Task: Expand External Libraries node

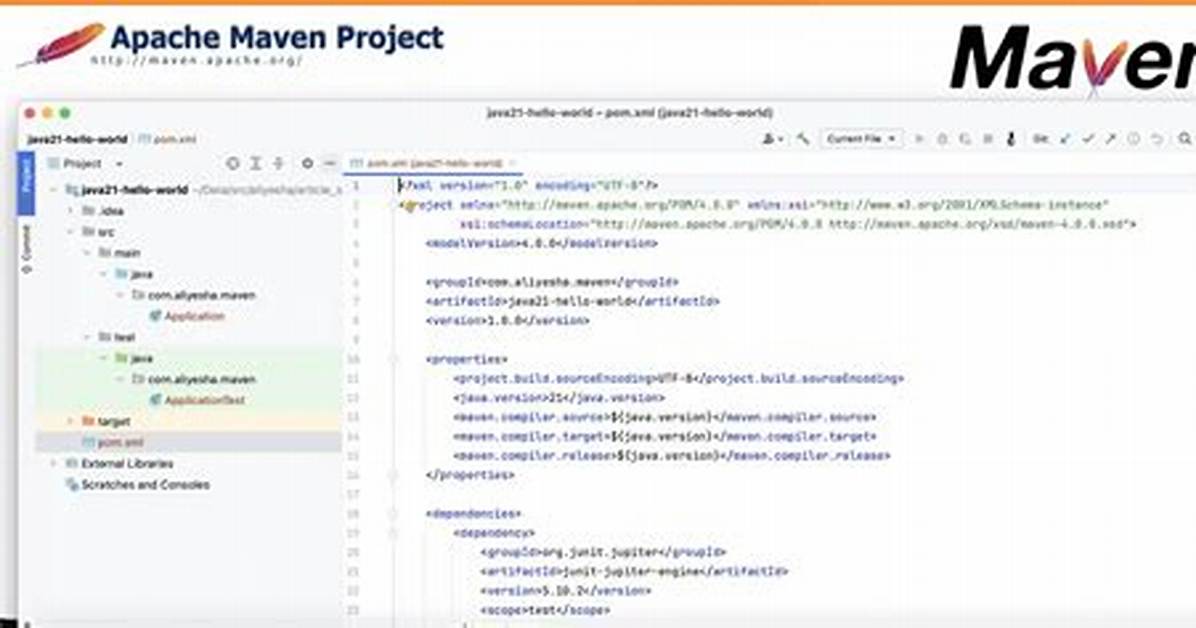Action: [x=54, y=463]
